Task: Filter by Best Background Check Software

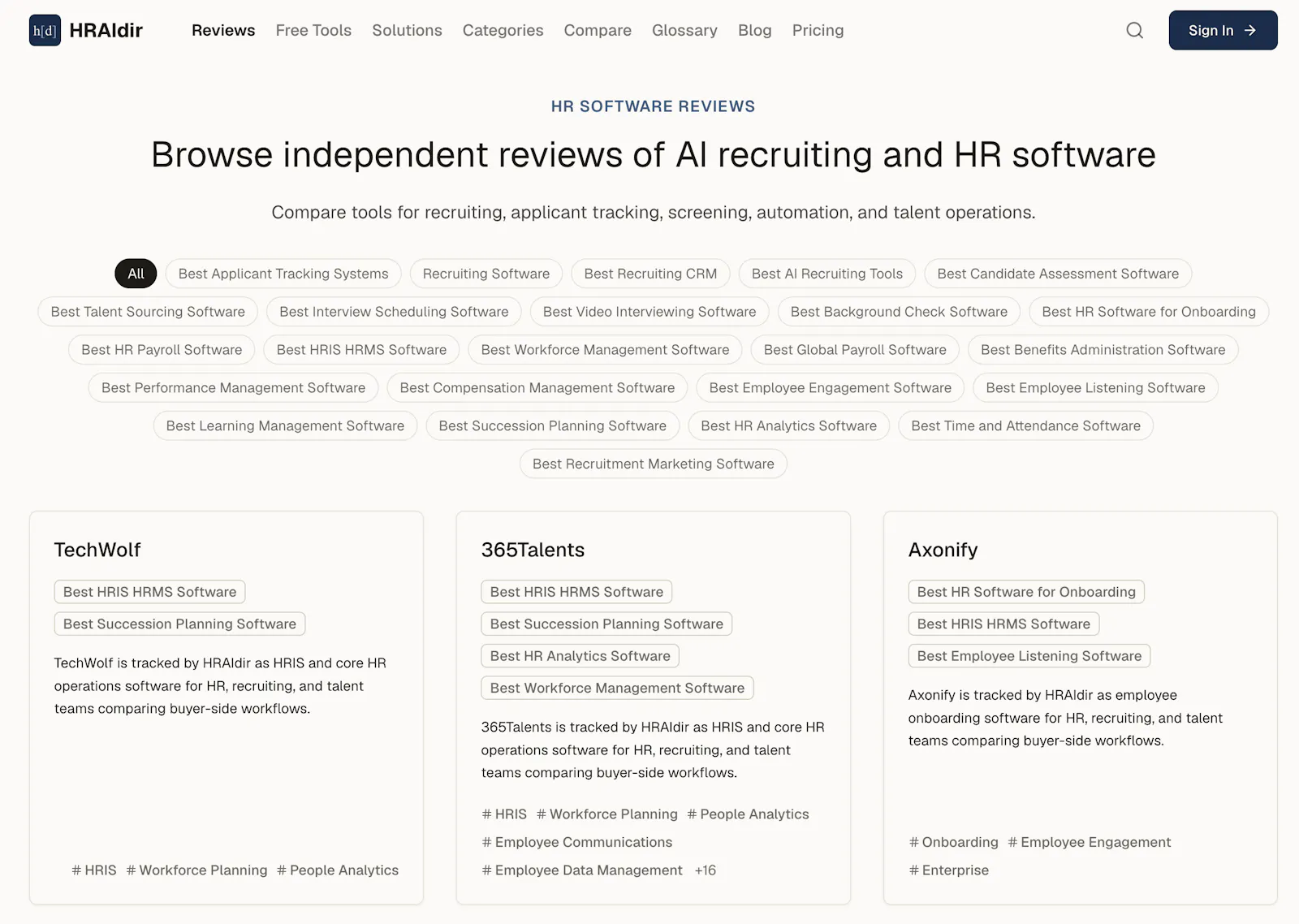Action: (x=899, y=312)
